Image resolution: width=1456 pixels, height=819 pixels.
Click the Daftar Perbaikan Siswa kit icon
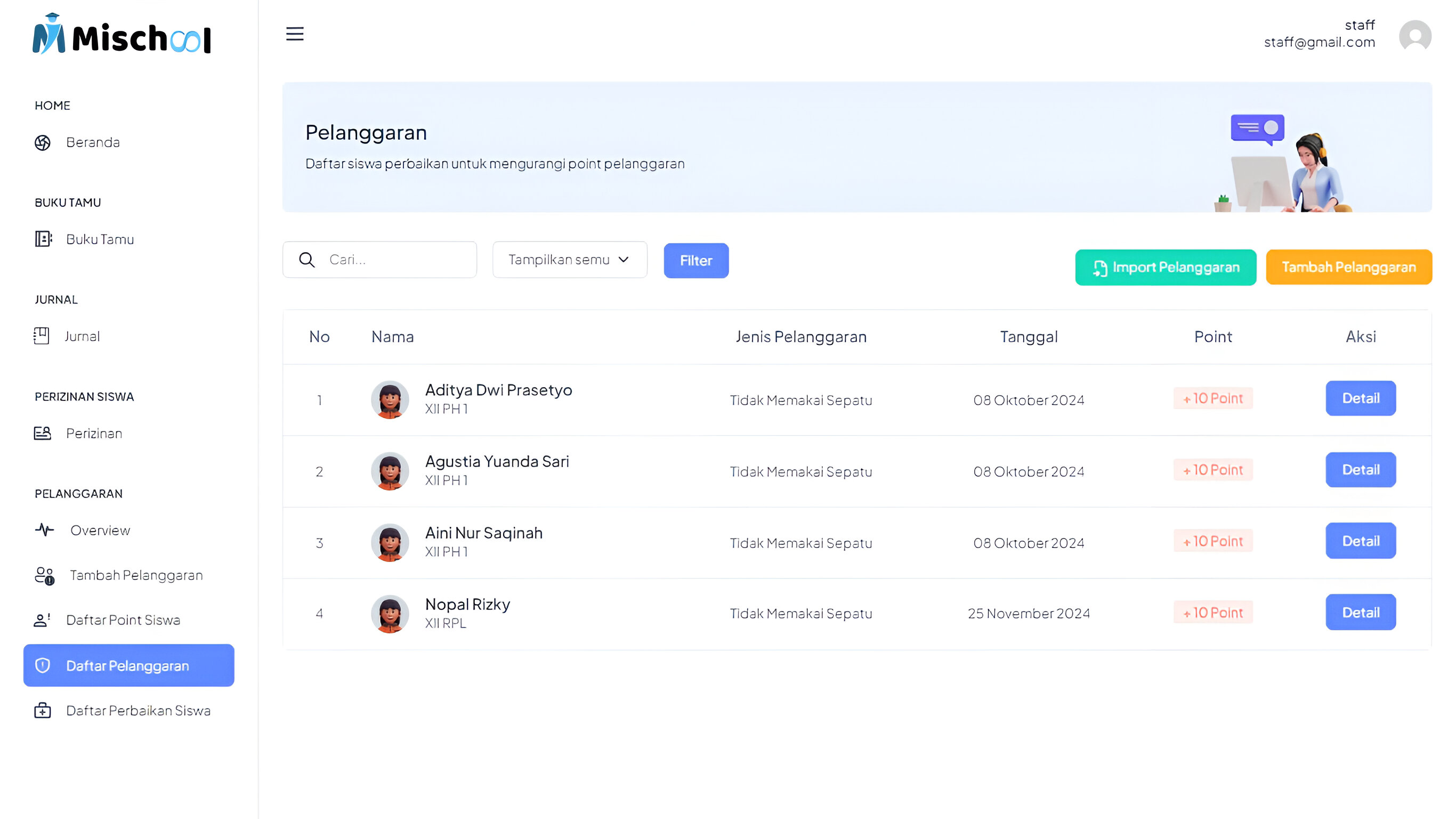pyautogui.click(x=43, y=710)
